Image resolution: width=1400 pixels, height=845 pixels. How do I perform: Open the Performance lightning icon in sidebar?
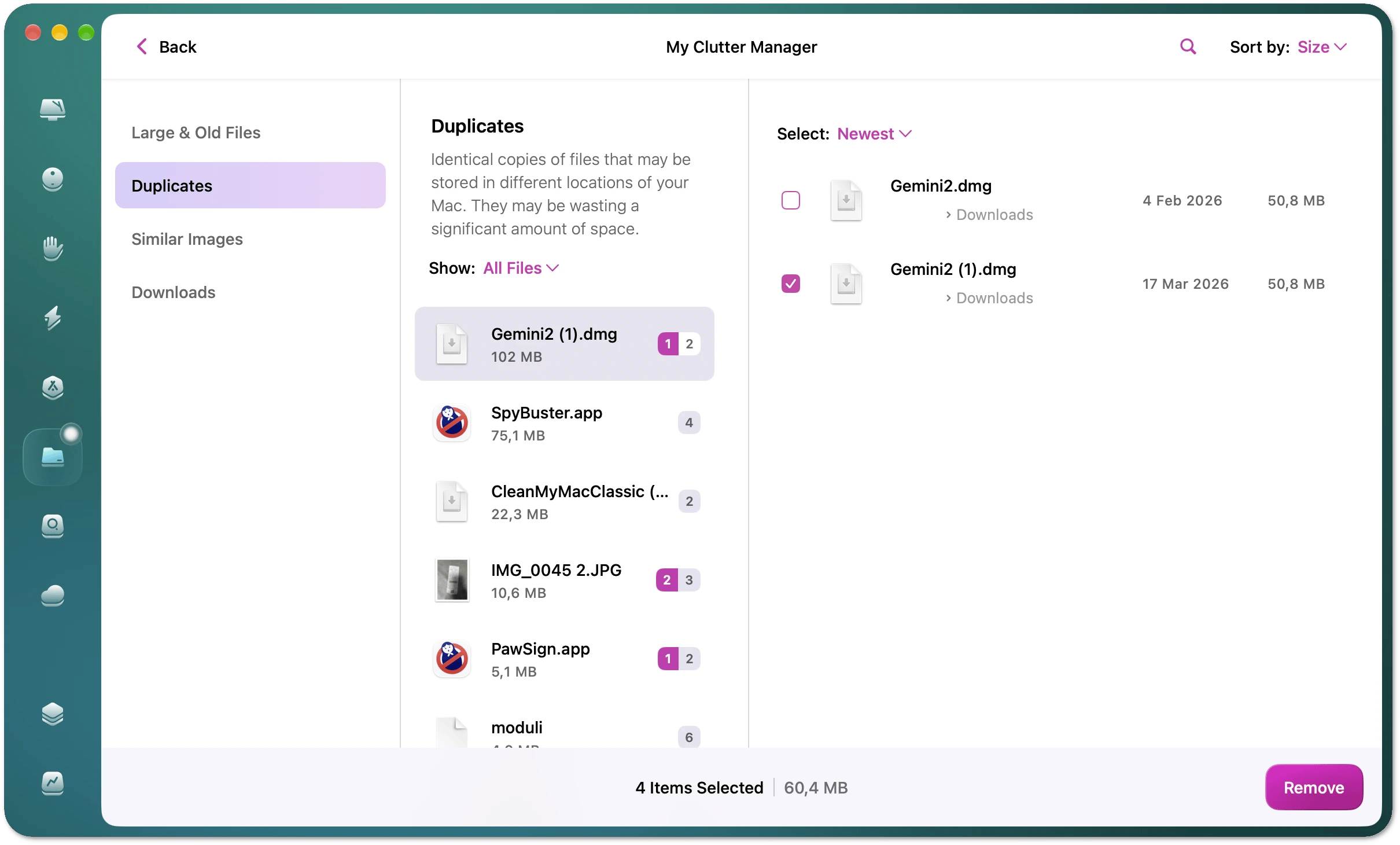tap(53, 318)
